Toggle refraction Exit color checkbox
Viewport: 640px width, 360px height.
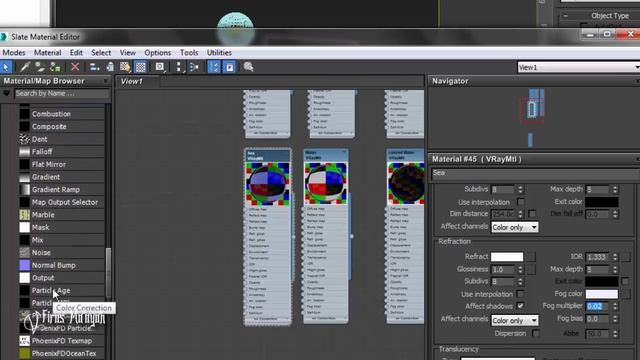click(x=625, y=281)
